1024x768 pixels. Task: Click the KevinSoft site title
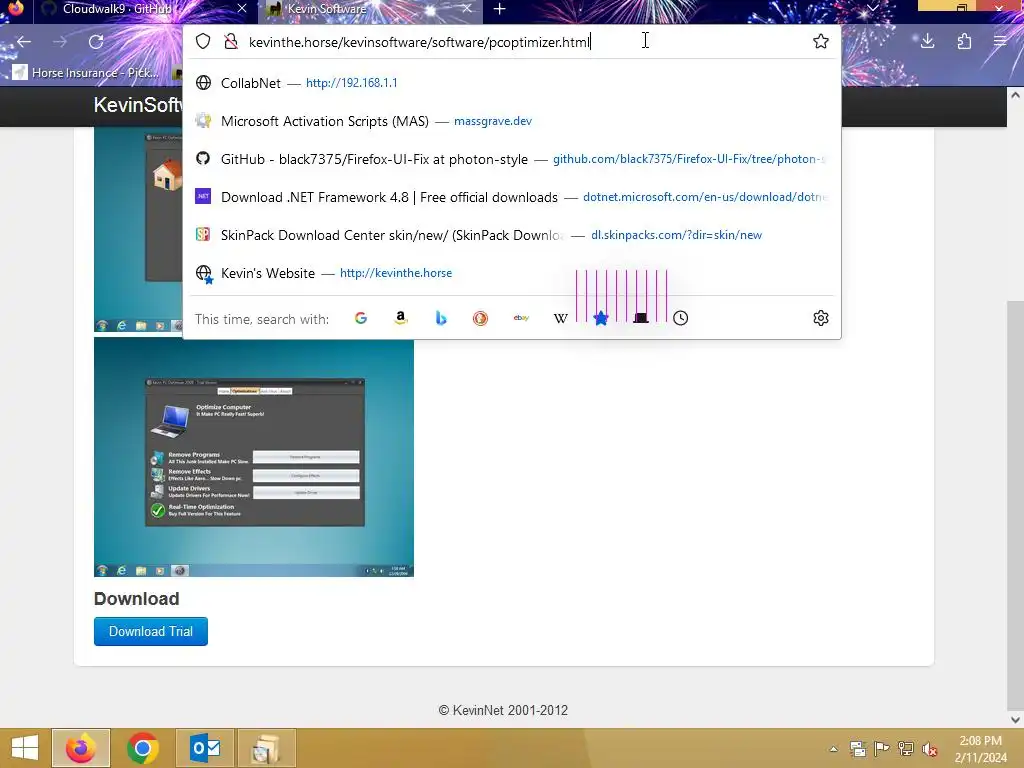[x=137, y=104]
